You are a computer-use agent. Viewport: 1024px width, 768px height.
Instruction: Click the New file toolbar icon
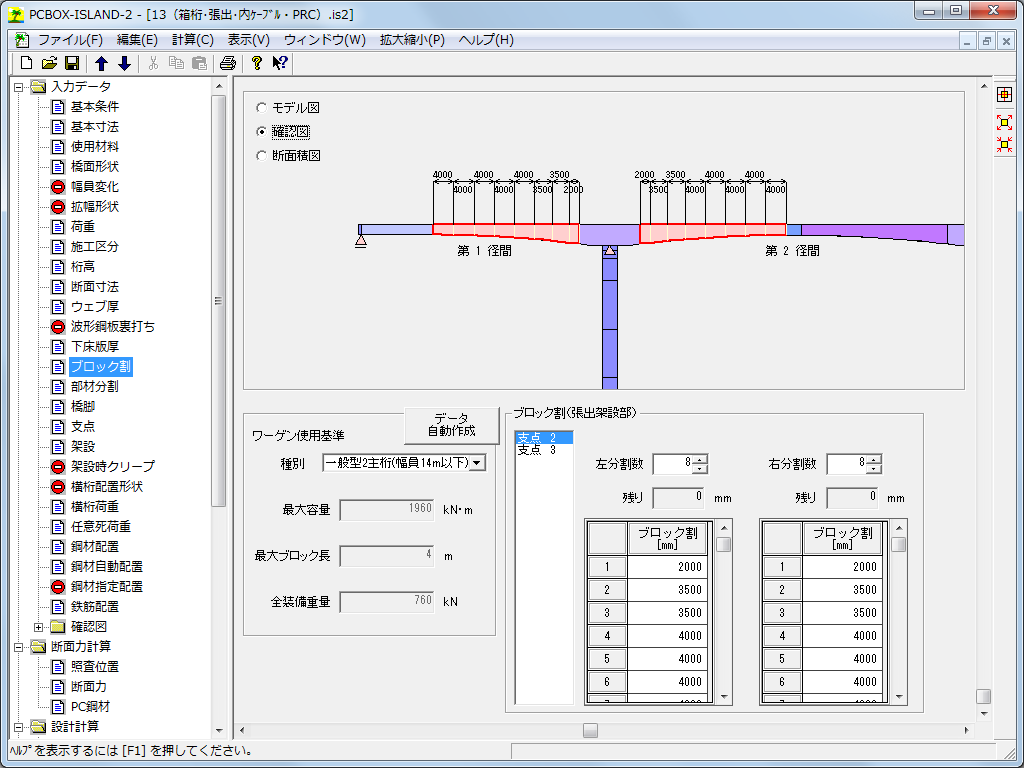tap(27, 63)
